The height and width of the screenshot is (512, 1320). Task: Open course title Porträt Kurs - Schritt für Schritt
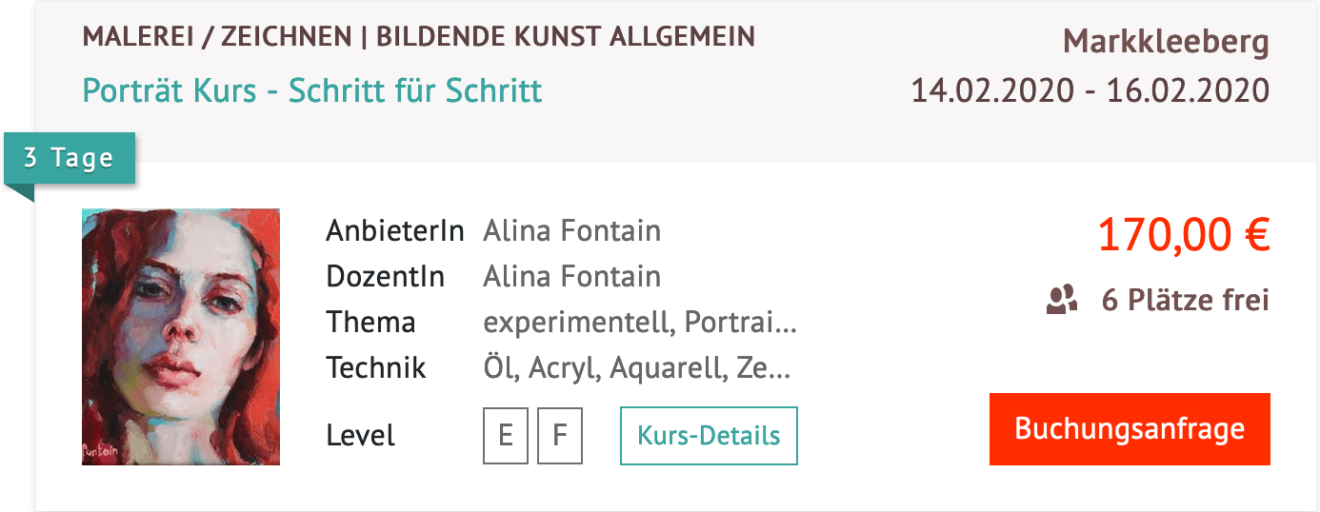tap(312, 91)
